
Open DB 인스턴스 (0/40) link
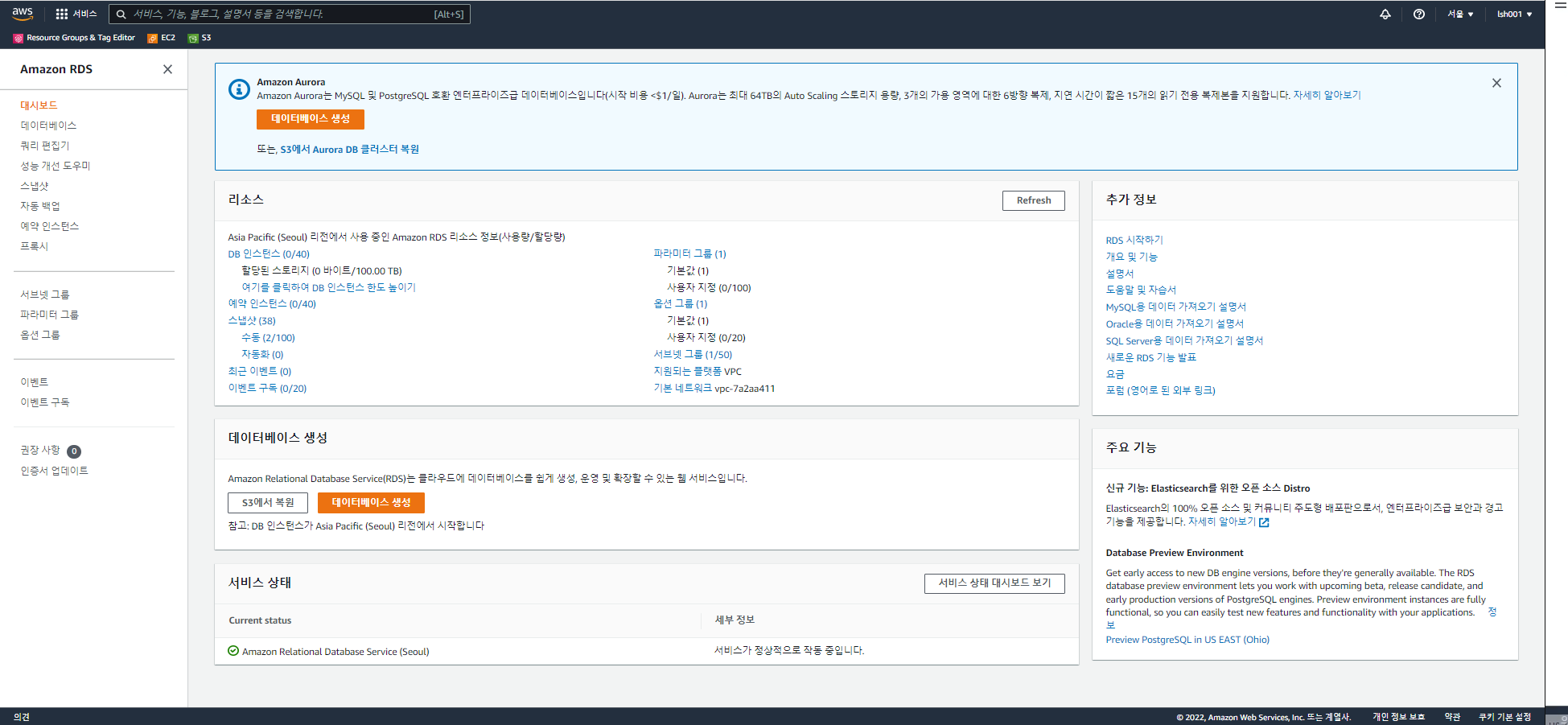[269, 254]
